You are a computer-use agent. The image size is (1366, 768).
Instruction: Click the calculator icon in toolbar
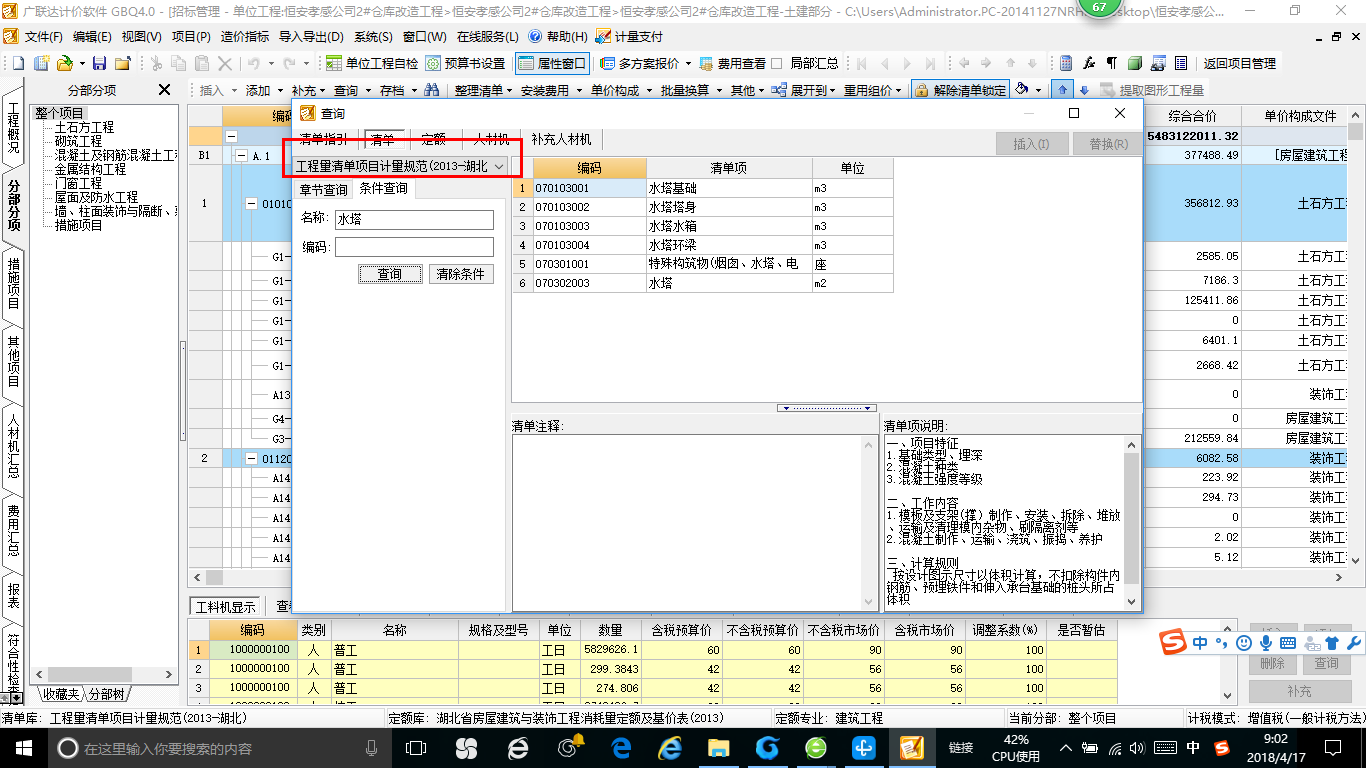pos(1067,63)
